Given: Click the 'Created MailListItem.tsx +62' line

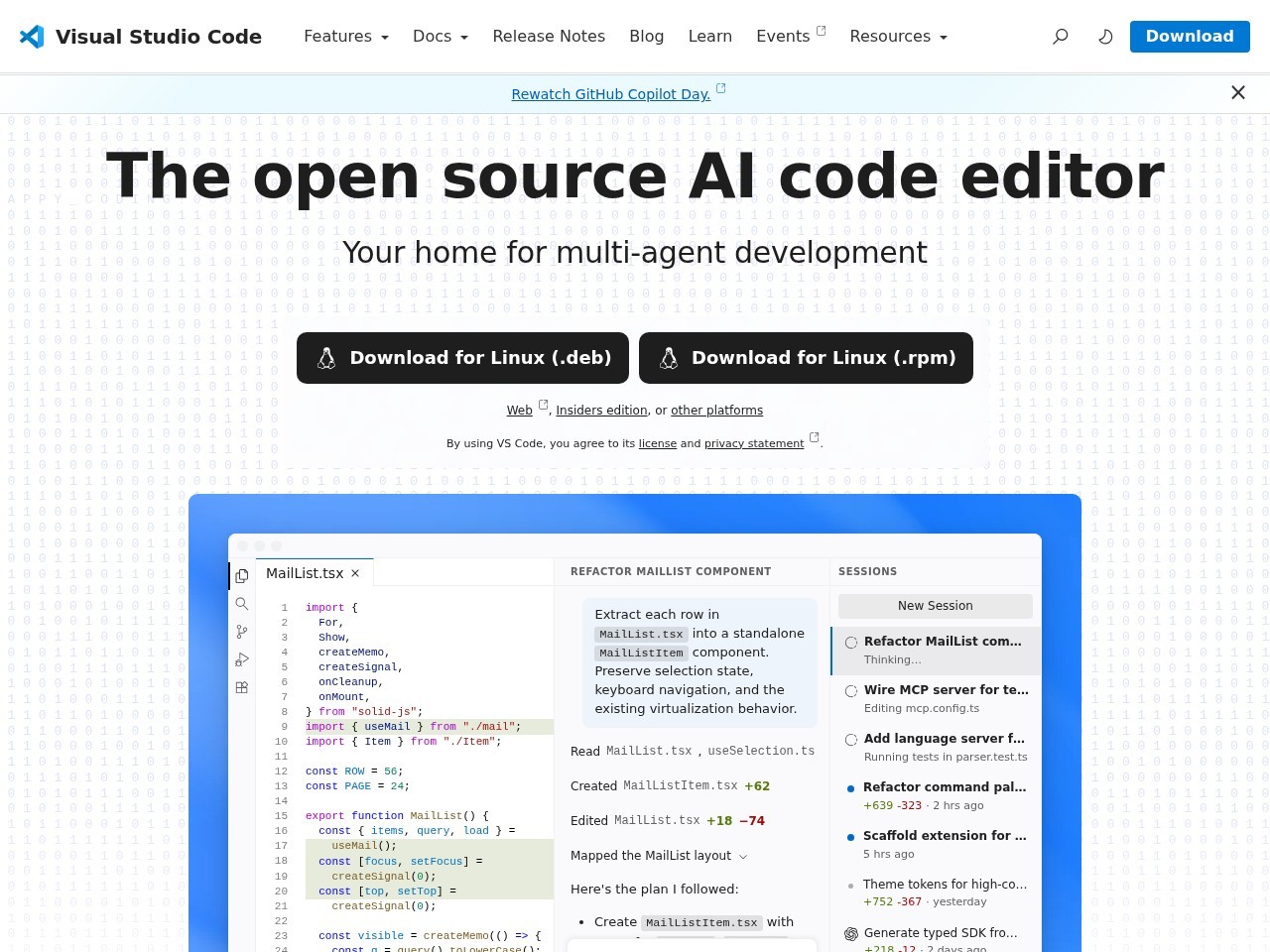Looking at the screenshot, I should pyautogui.click(x=671, y=785).
